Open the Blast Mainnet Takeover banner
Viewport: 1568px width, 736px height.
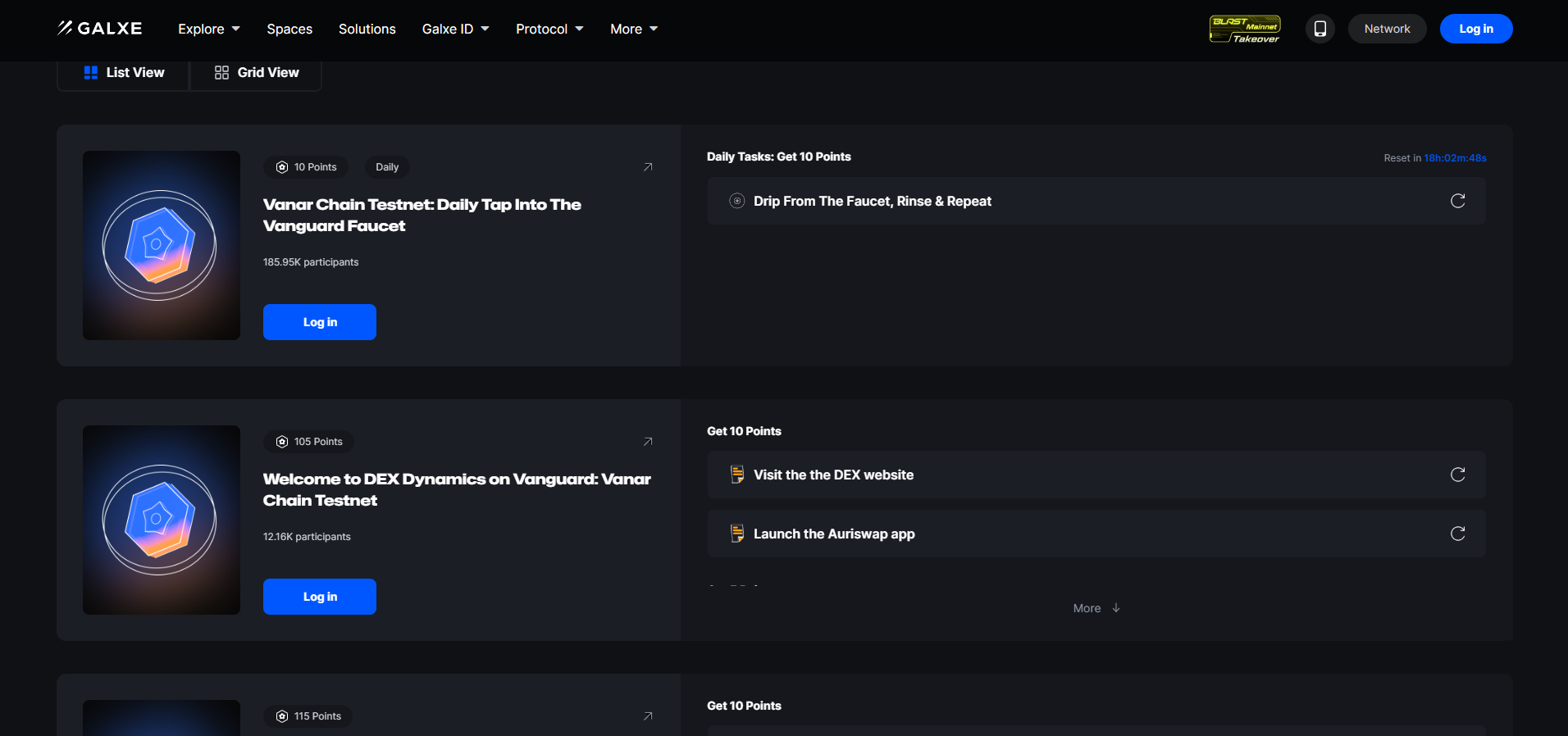pyautogui.click(x=1245, y=29)
